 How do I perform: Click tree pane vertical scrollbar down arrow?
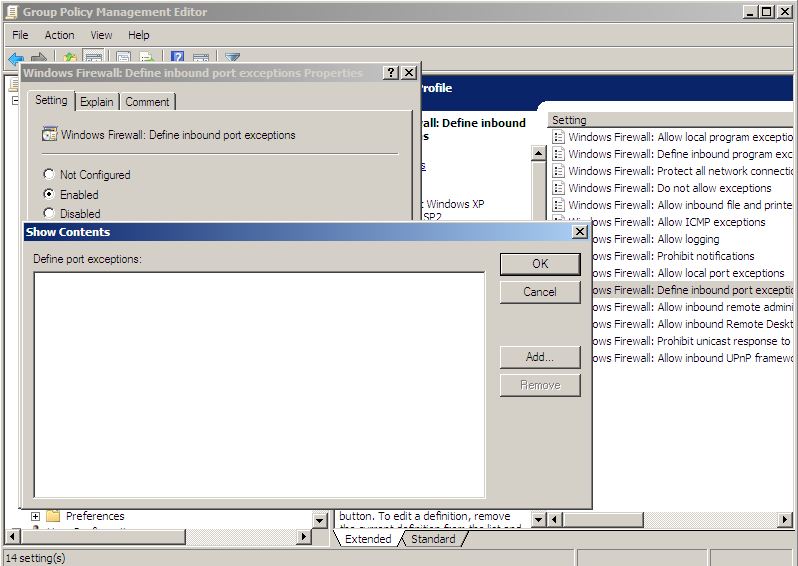pyautogui.click(x=320, y=520)
